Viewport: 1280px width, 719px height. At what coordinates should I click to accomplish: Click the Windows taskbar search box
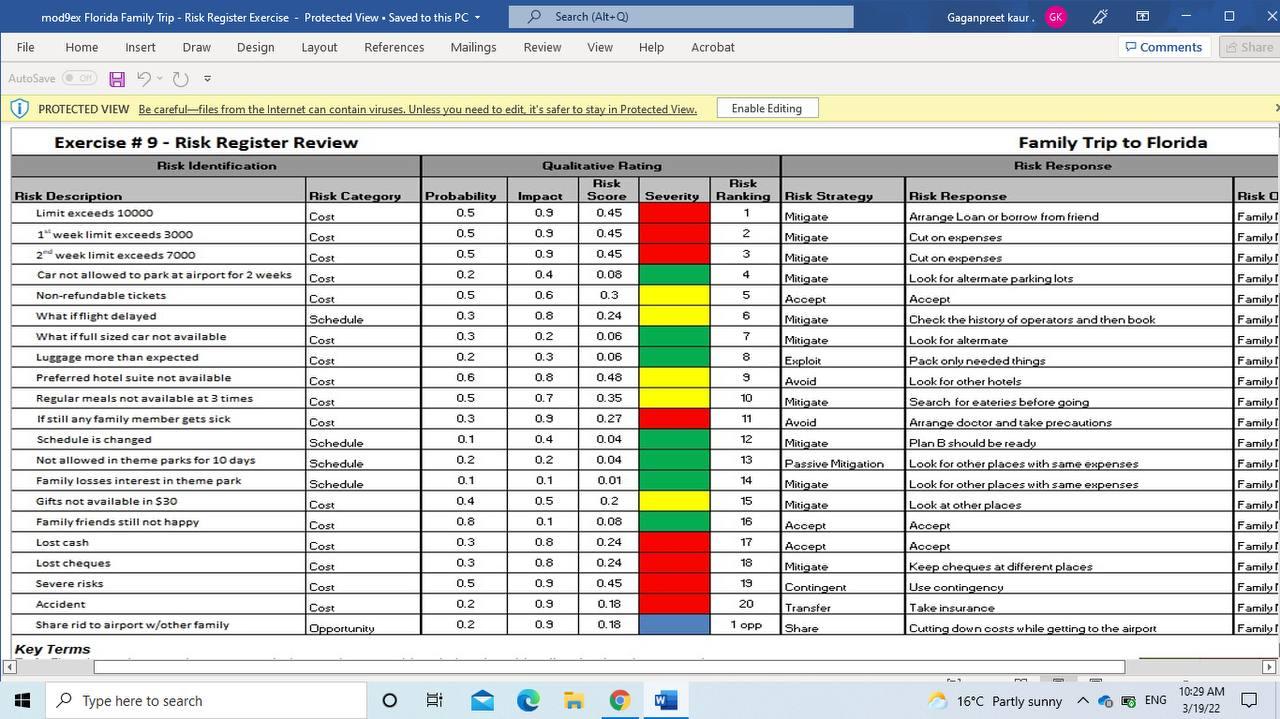[x=207, y=700]
